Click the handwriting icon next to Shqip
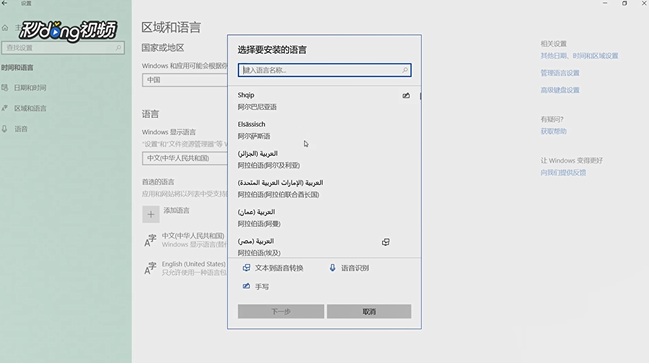 tap(406, 96)
